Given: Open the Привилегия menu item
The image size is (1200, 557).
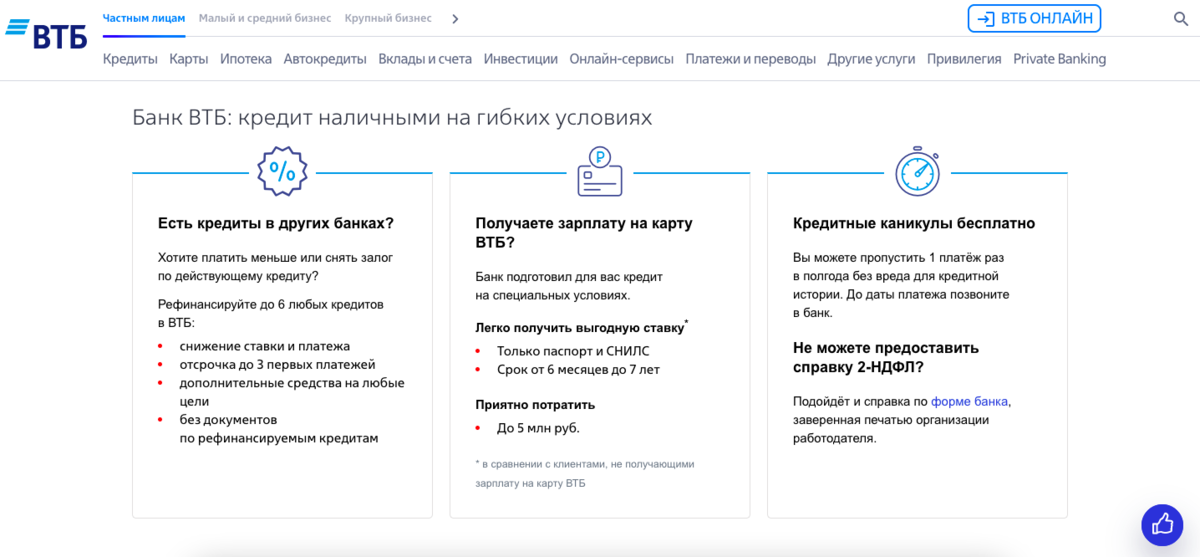Looking at the screenshot, I should coord(964,59).
